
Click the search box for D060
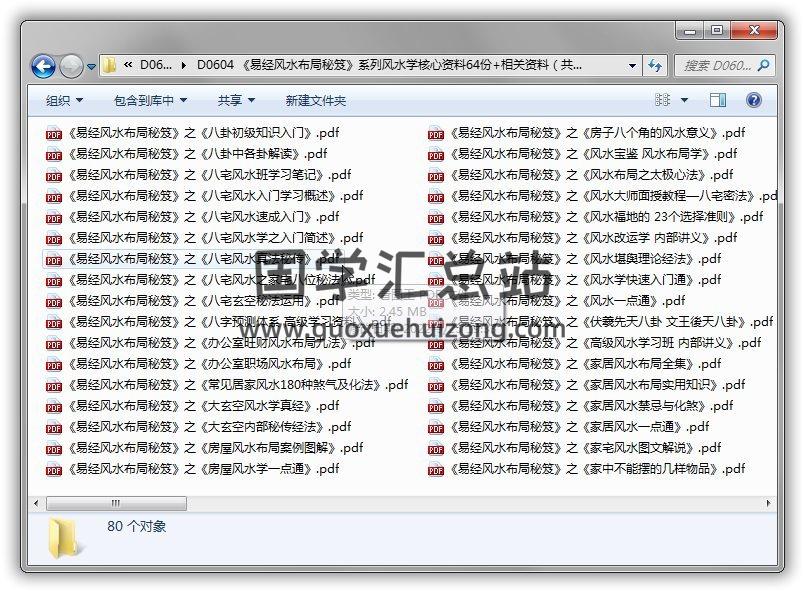724,66
